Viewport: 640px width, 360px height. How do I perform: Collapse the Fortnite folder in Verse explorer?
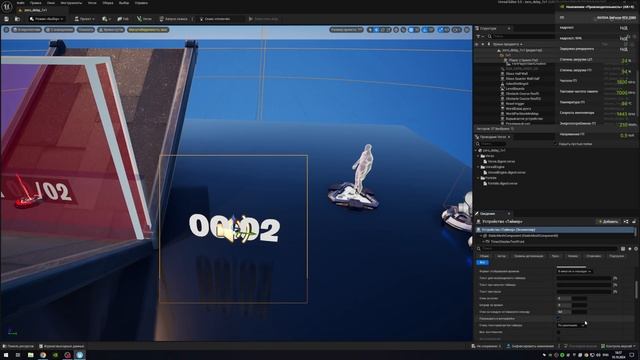click(479, 178)
